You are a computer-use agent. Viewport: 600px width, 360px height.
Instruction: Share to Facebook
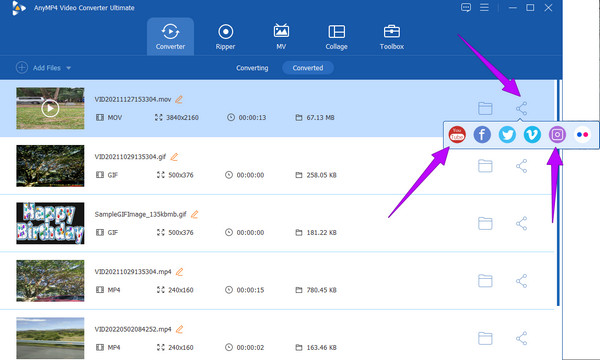pos(482,135)
